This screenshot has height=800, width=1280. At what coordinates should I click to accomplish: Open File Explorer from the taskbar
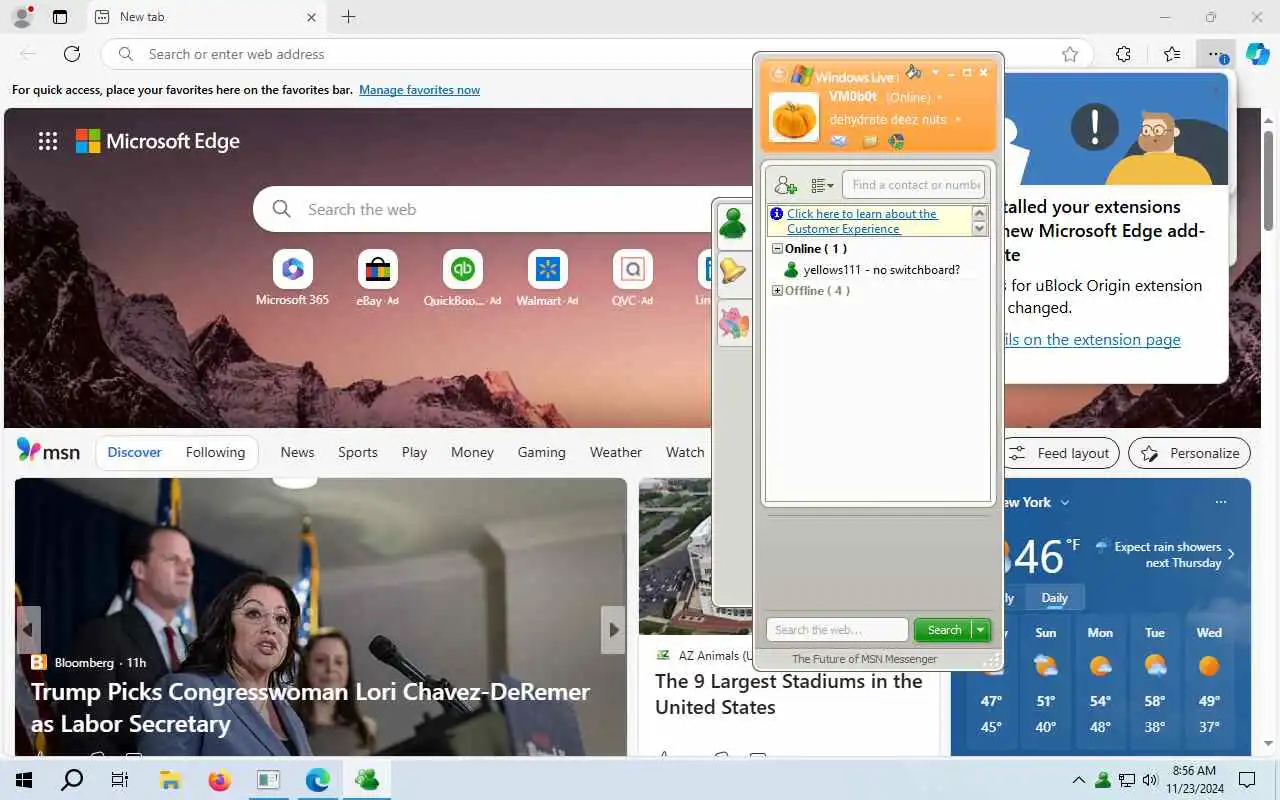(170, 780)
